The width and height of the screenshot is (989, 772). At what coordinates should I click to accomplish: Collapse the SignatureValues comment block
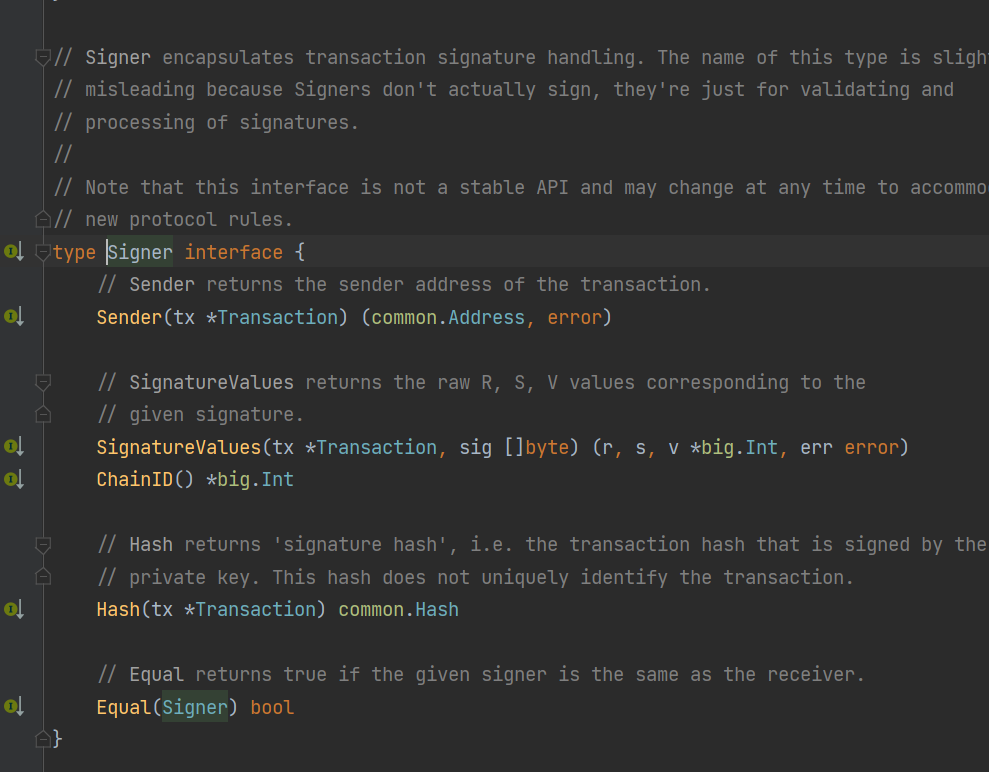tap(43, 382)
